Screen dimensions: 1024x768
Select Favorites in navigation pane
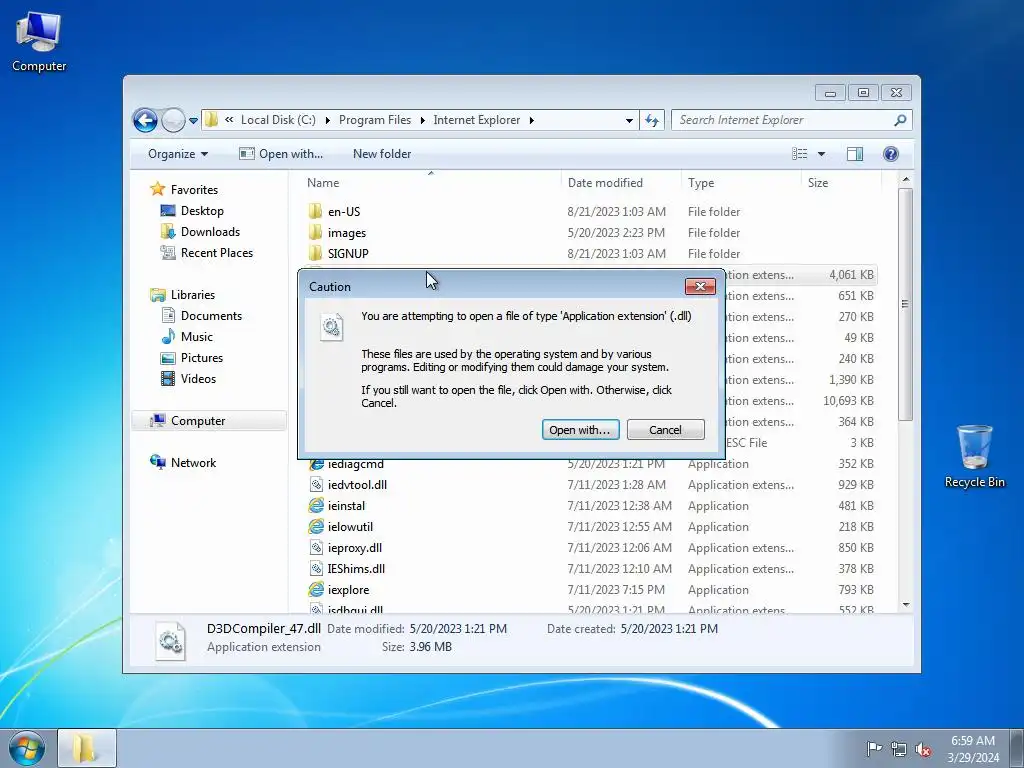[194, 190]
